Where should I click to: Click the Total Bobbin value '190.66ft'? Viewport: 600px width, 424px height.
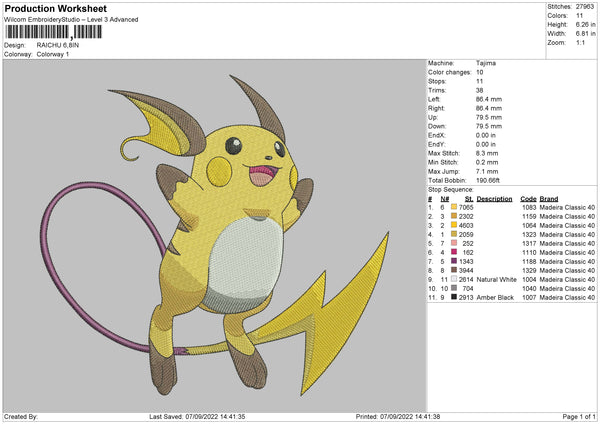click(x=488, y=180)
